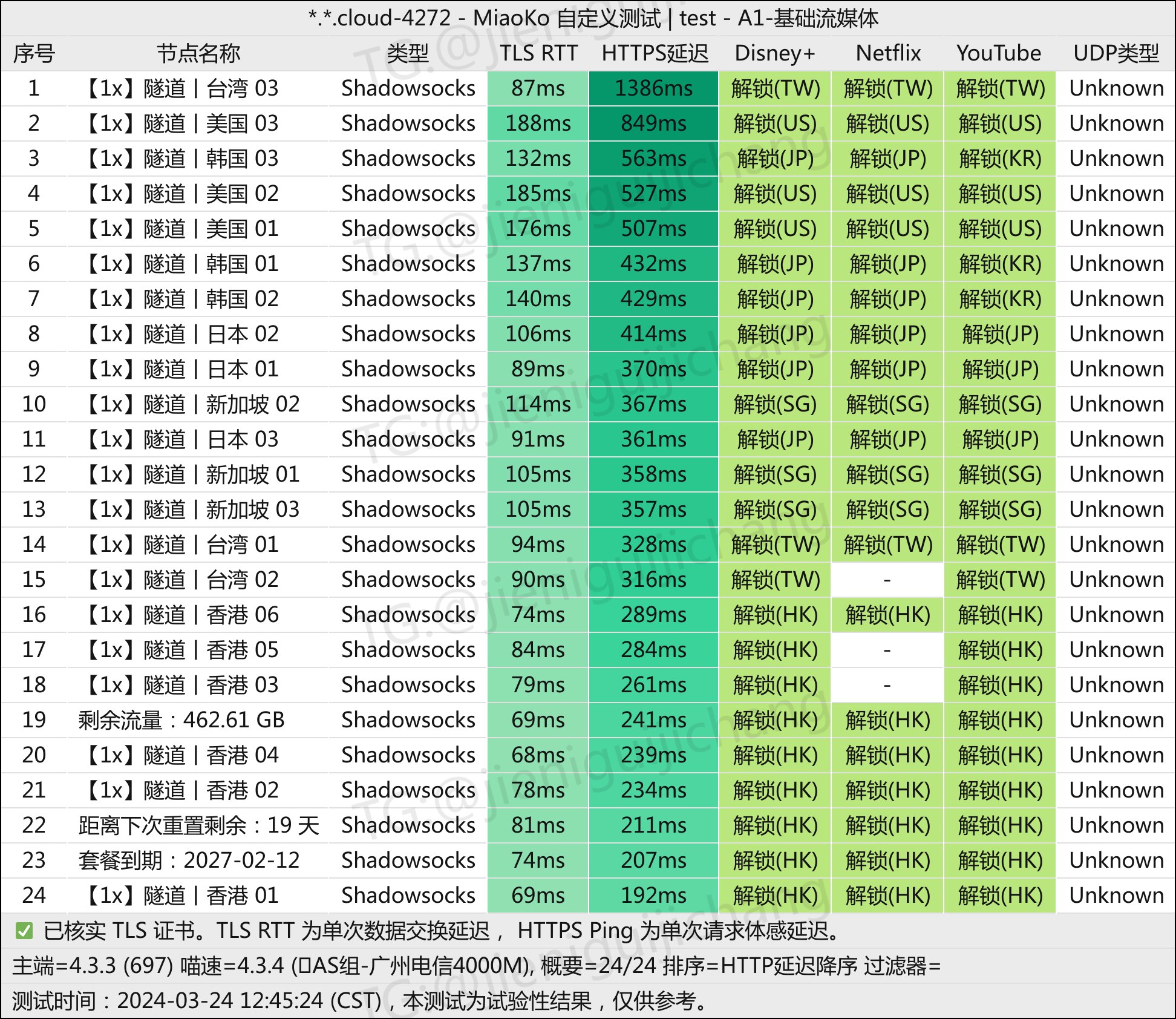1176x1019 pixels.
Task: Click the 套餐到期：2027-02-12 row name
Action: tap(189, 860)
